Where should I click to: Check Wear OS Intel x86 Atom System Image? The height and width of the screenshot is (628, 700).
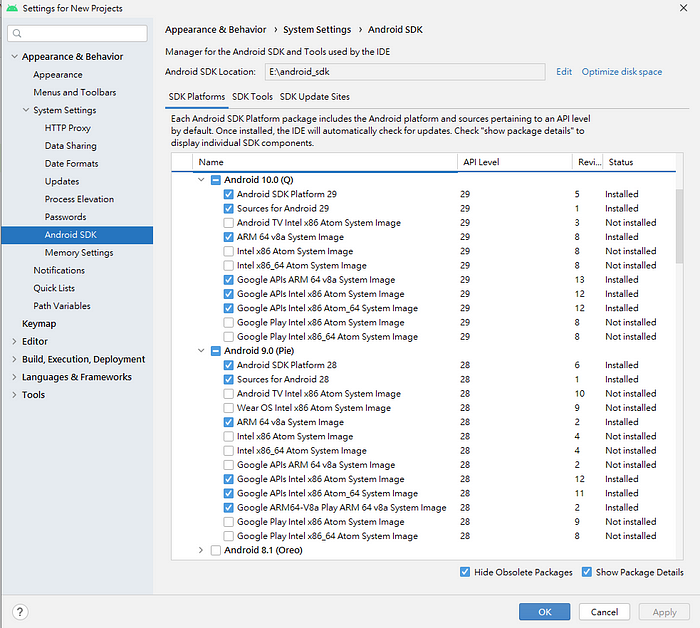[228, 408]
